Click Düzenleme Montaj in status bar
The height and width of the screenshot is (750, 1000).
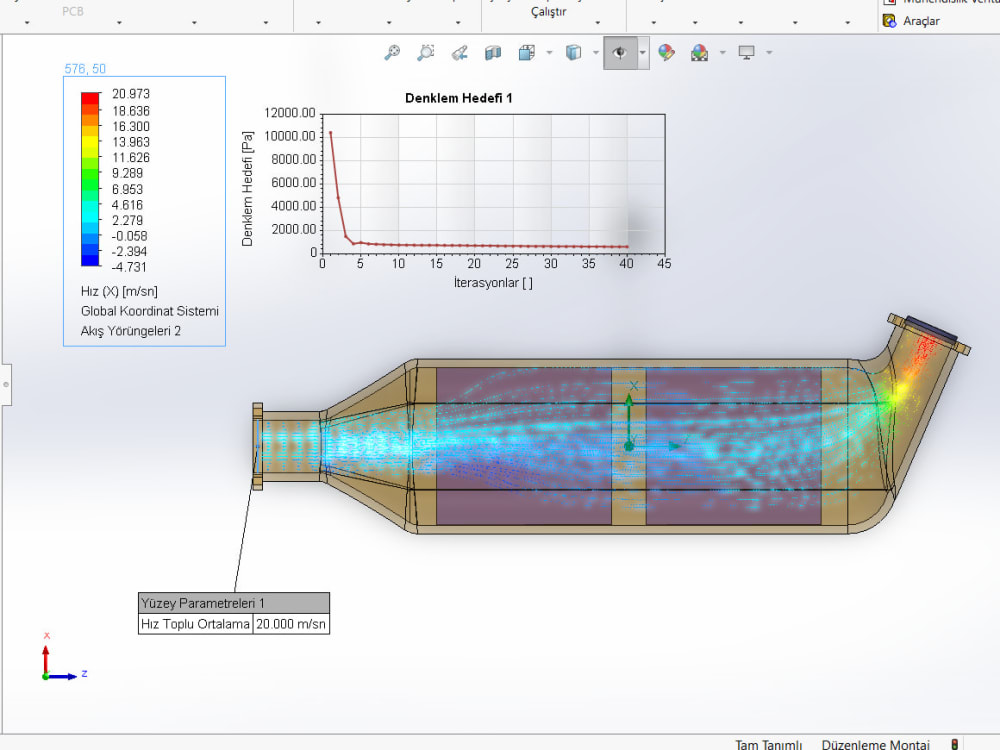876,745
